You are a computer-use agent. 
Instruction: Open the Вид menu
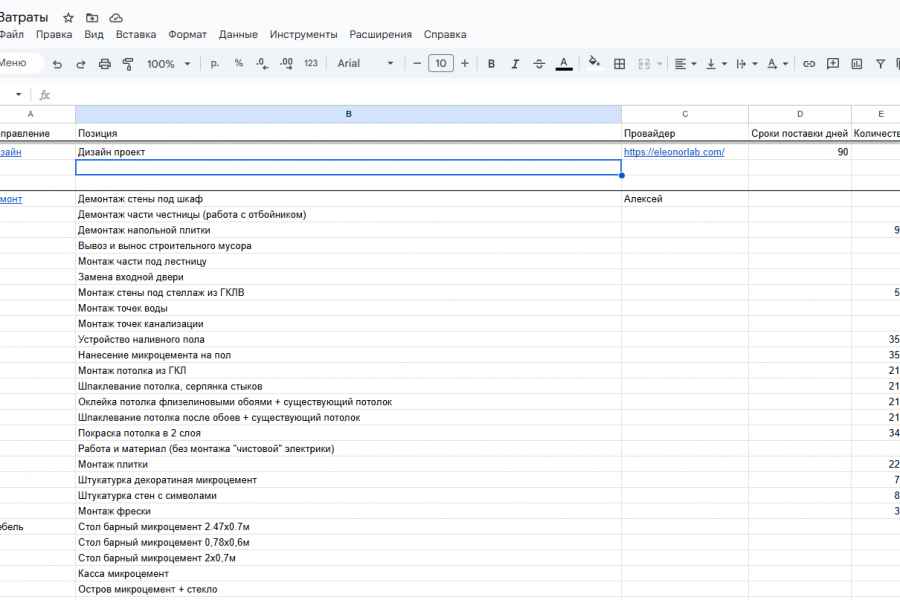pos(94,34)
